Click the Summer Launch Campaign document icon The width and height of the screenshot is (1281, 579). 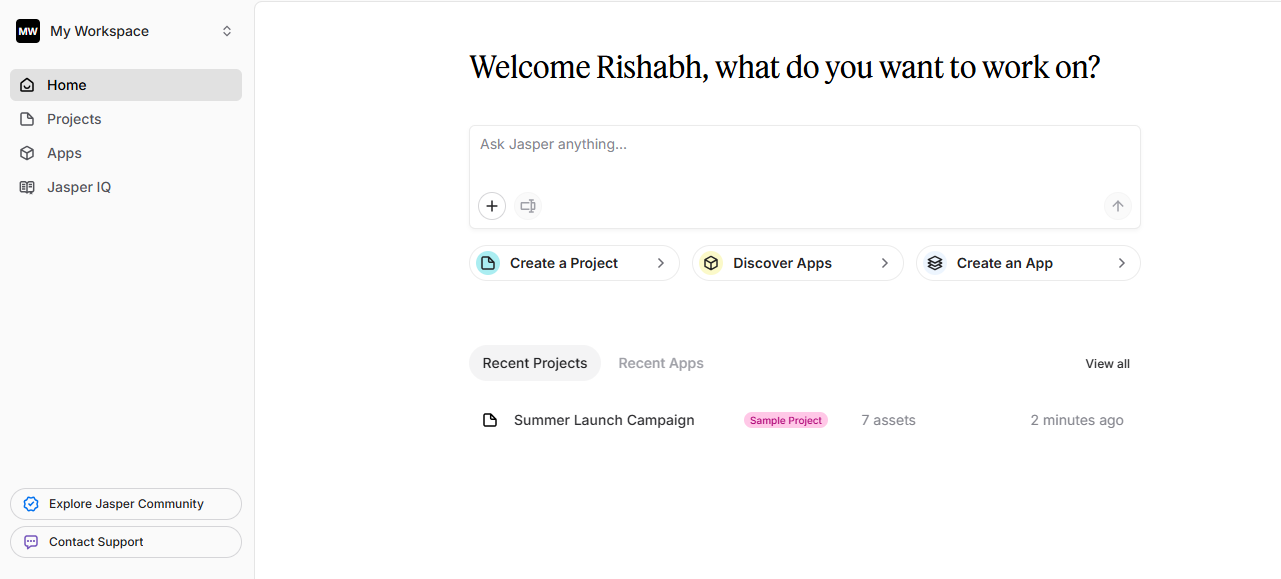[x=490, y=420]
